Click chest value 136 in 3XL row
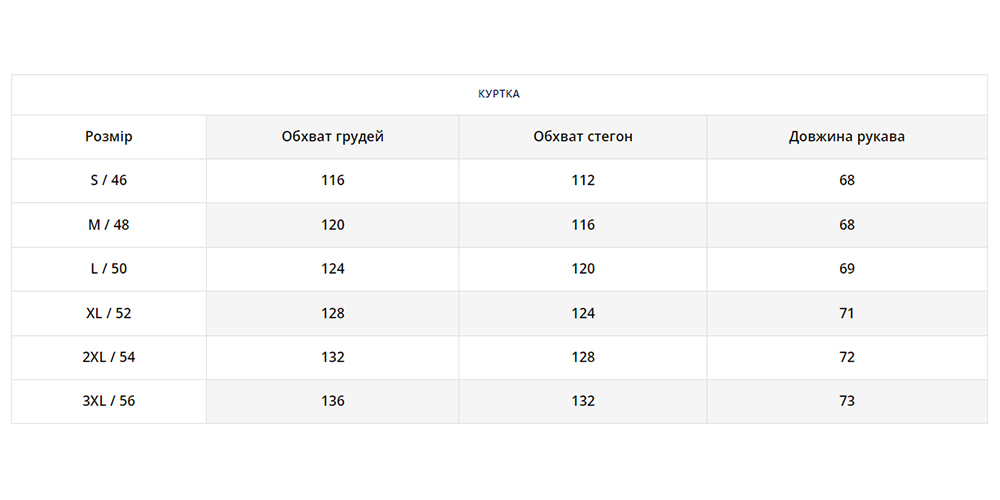 coord(333,401)
